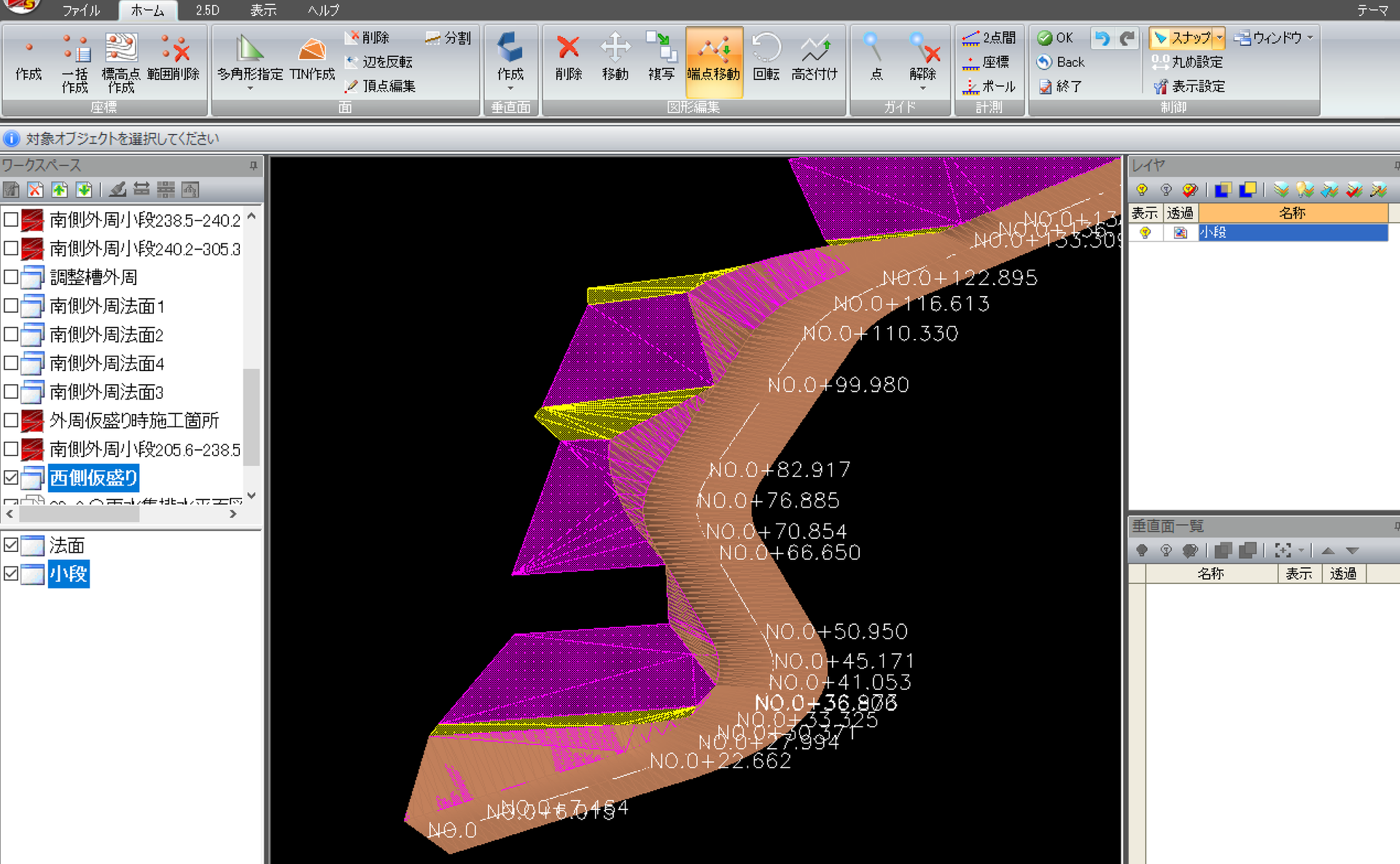Enable the 調整槽外周 checkbox
1400x864 pixels.
(11, 277)
